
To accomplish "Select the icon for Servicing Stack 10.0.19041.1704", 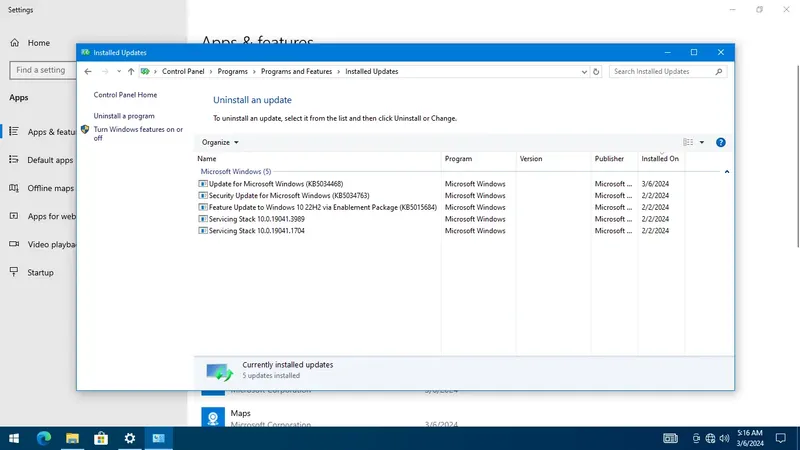I will click(x=203, y=231).
